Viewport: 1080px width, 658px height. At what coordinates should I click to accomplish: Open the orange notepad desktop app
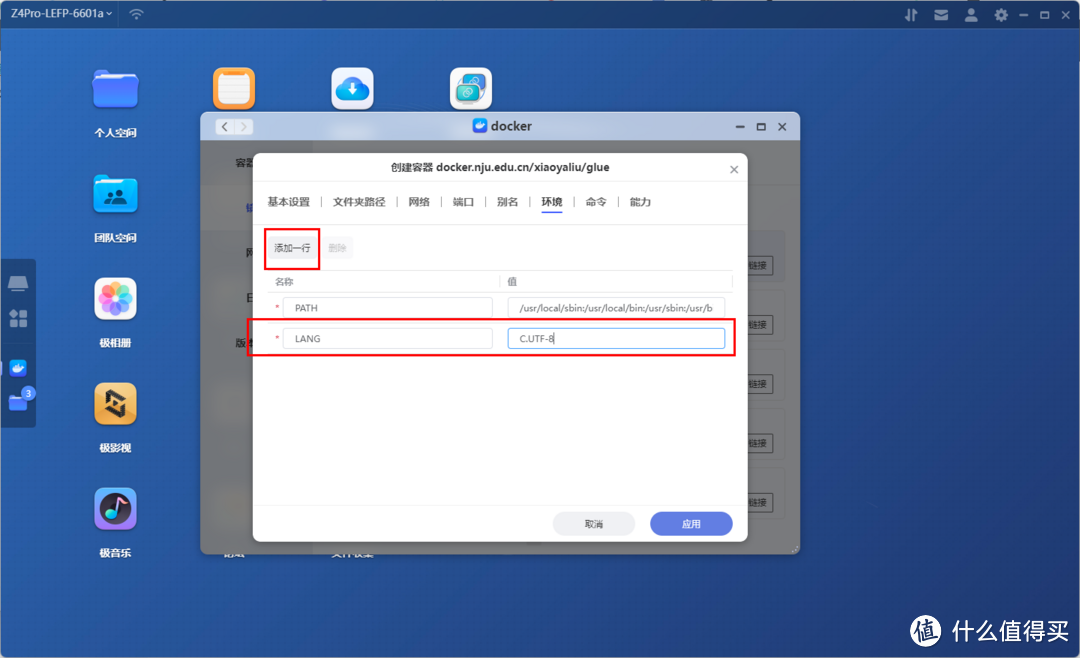coord(234,88)
